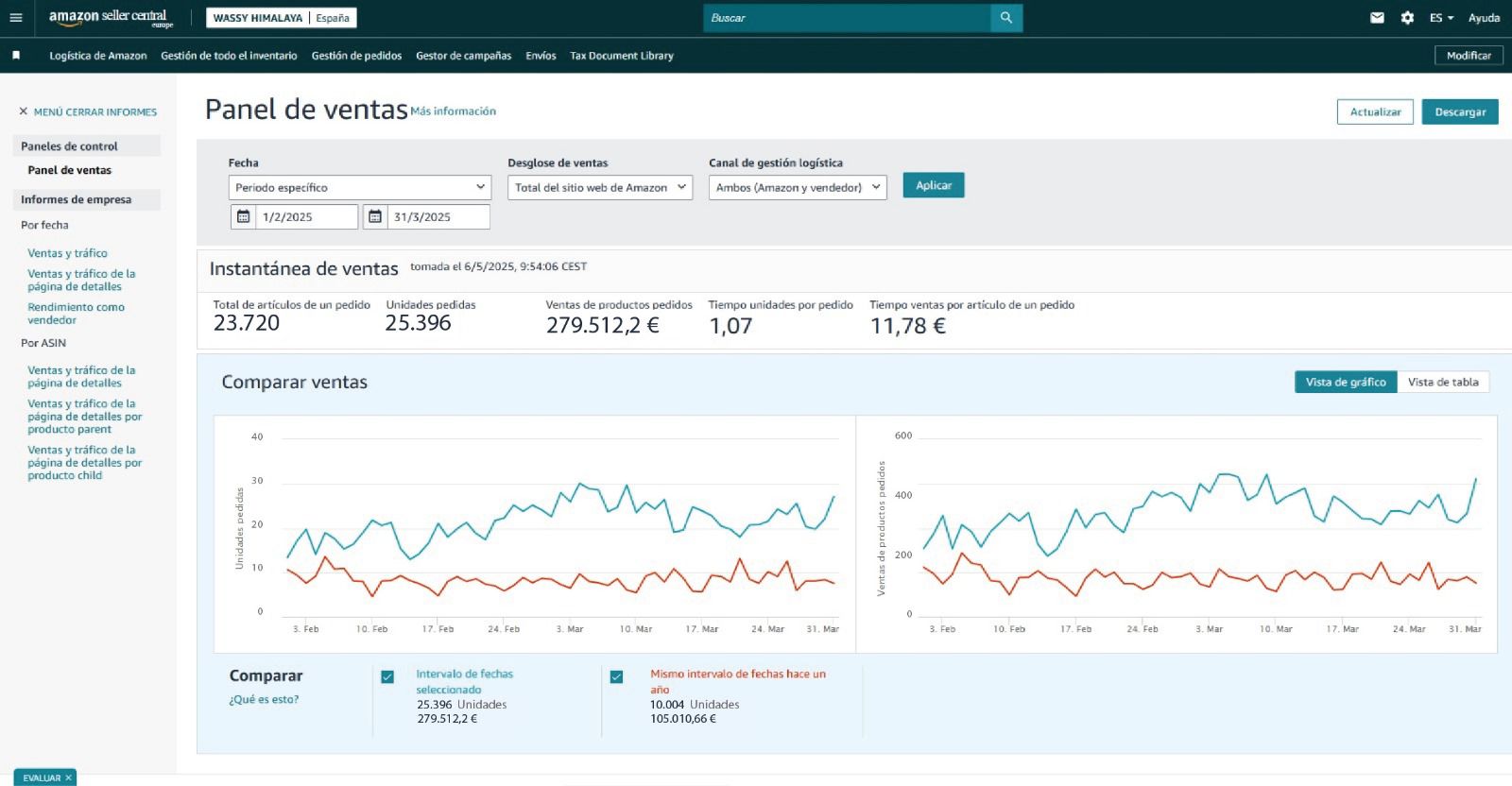Close the reports menu X icon
This screenshot has height=786, width=1512.
[x=24, y=111]
